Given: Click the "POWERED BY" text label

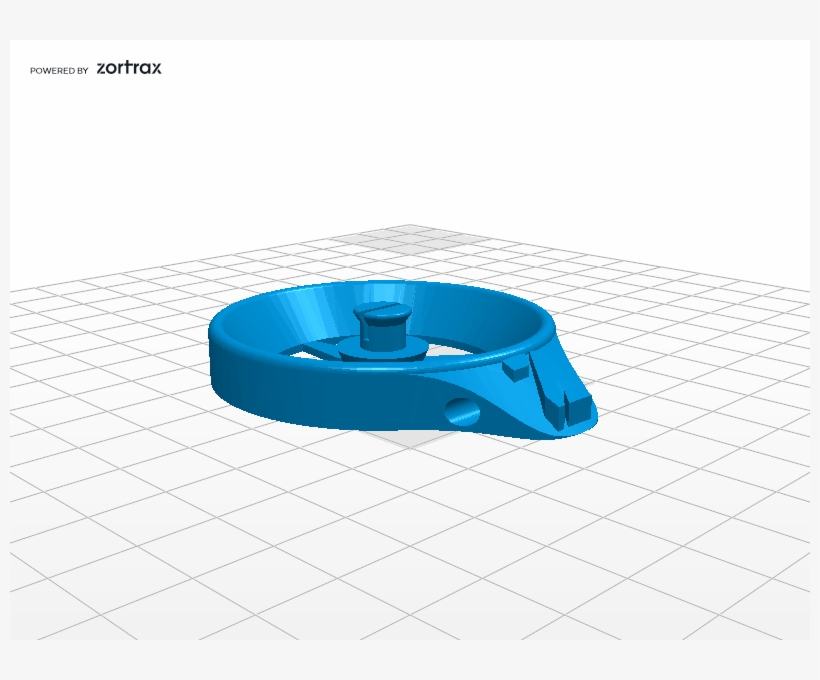Looking at the screenshot, I should [x=59, y=71].
